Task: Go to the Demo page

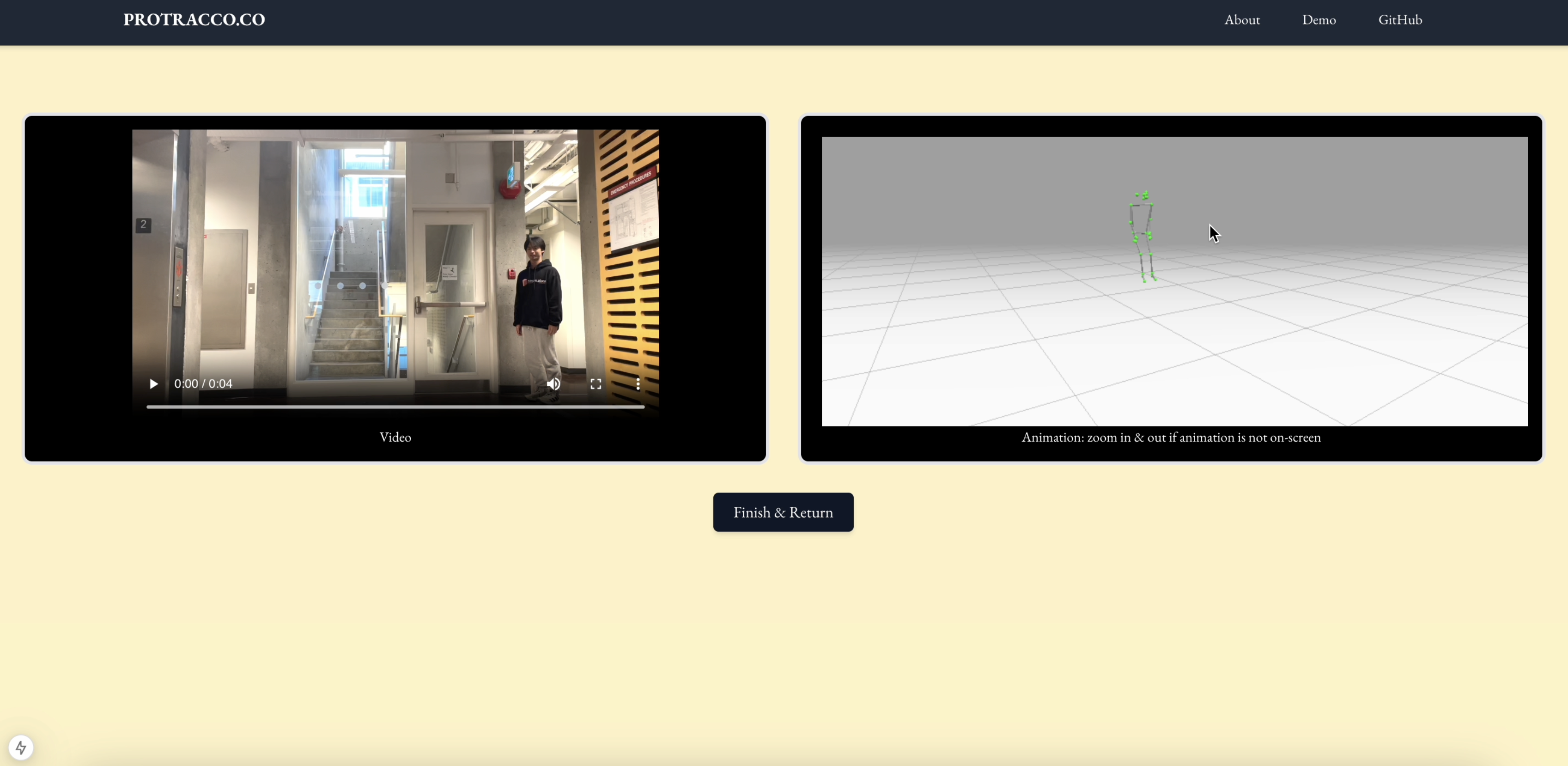Action: click(x=1319, y=20)
